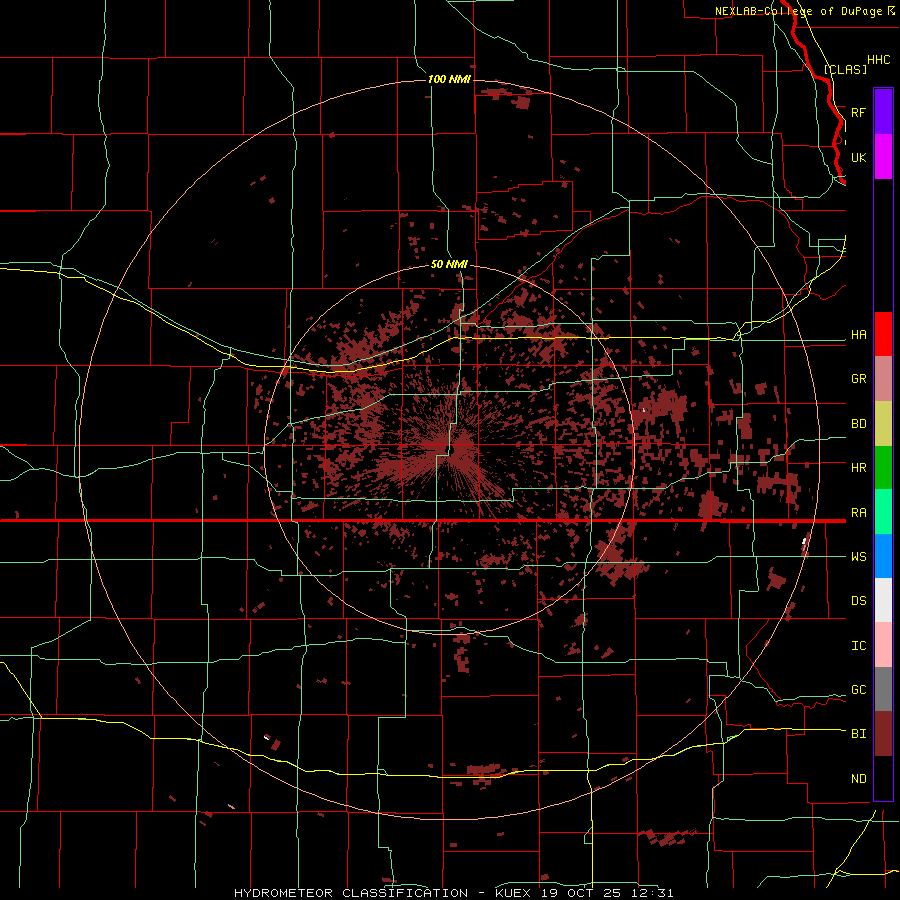The width and height of the screenshot is (900, 900).
Task: Click the HHC product code label
Action: (x=878, y=60)
